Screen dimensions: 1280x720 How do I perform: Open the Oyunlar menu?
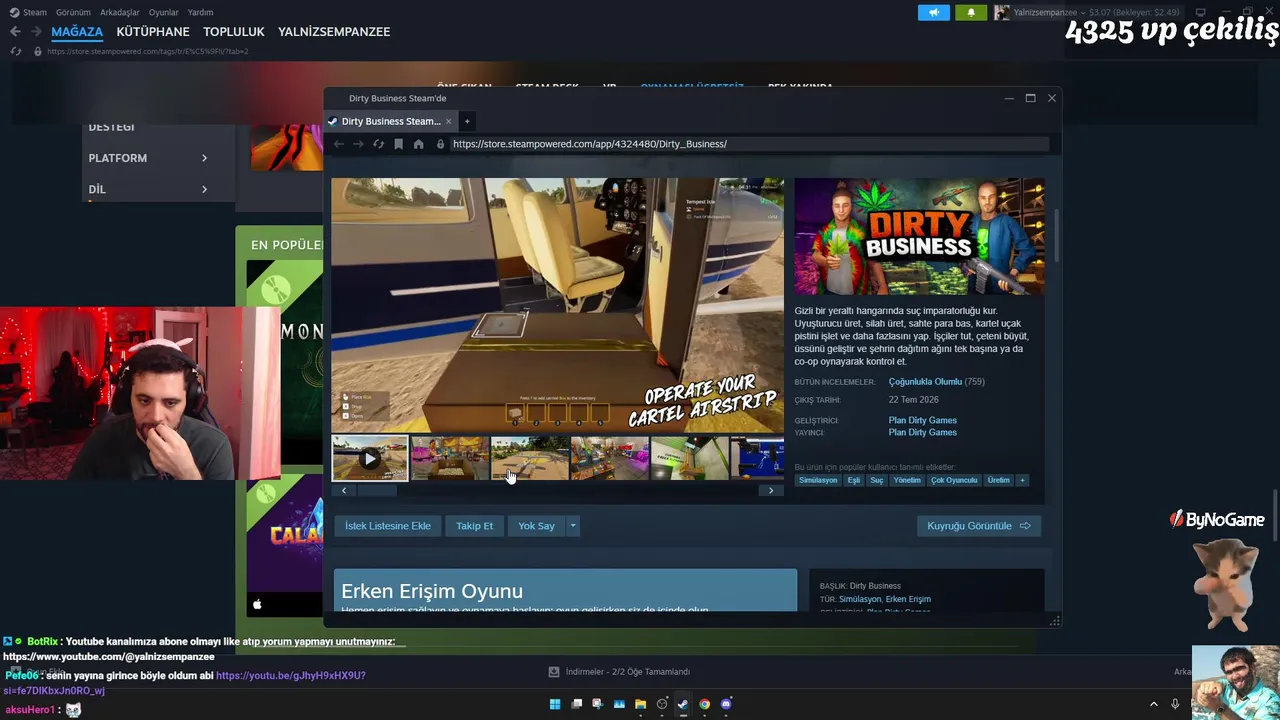tap(164, 12)
